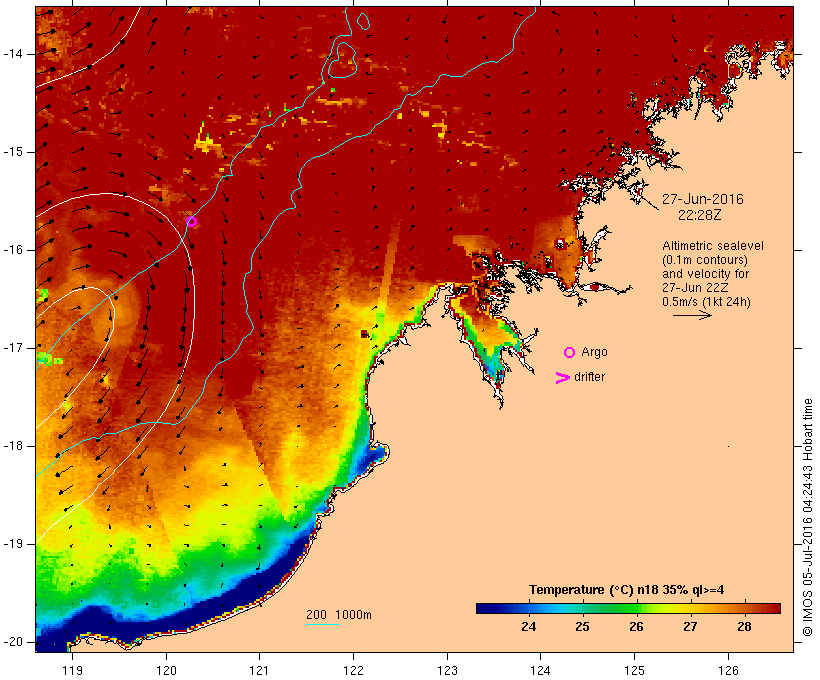Image resolution: width=820 pixels, height=680 pixels.
Task: Click the longitude axis label 122
Action: click(354, 670)
